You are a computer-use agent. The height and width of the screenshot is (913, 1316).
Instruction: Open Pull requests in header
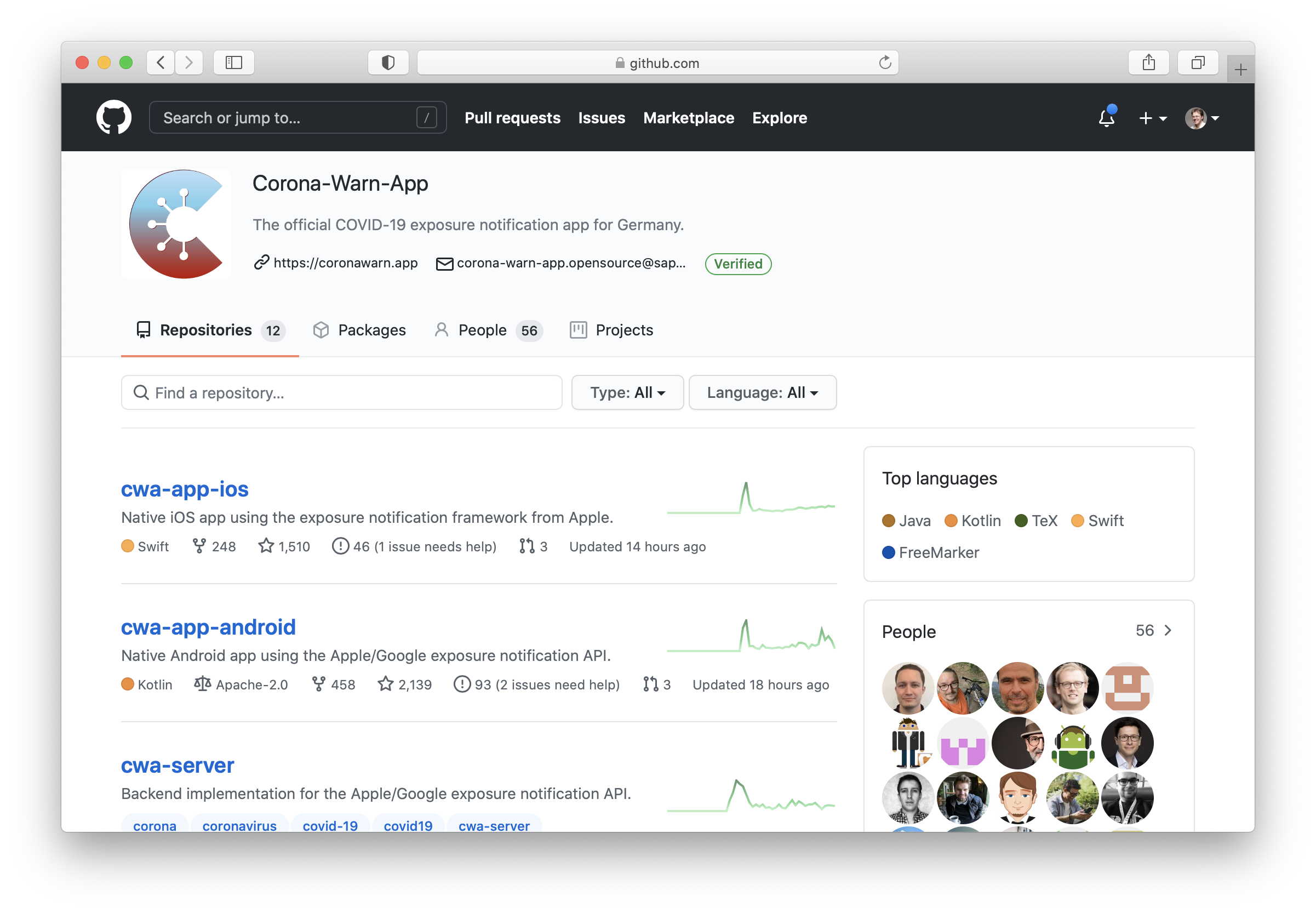pyautogui.click(x=512, y=118)
